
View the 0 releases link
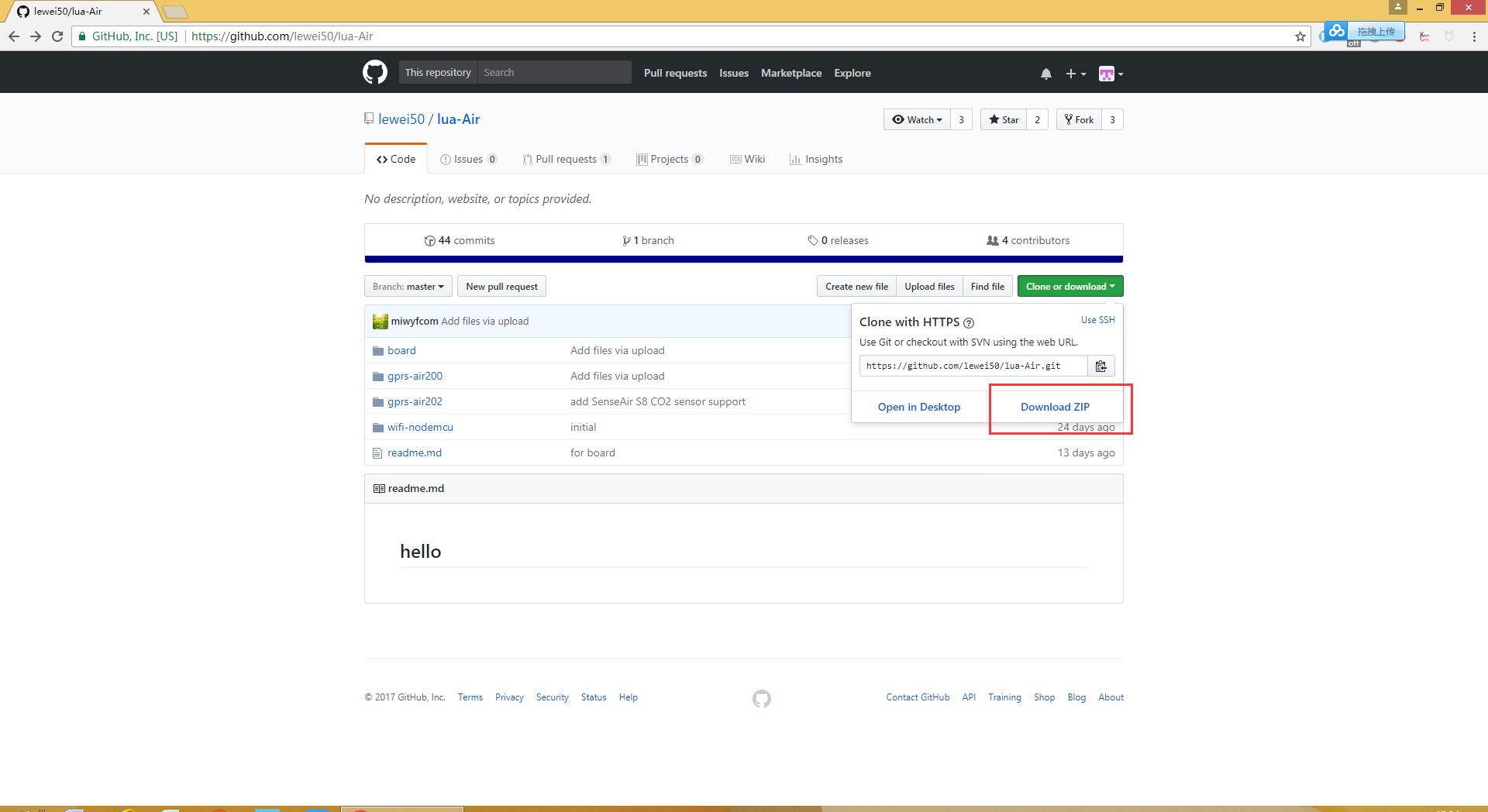(x=838, y=240)
